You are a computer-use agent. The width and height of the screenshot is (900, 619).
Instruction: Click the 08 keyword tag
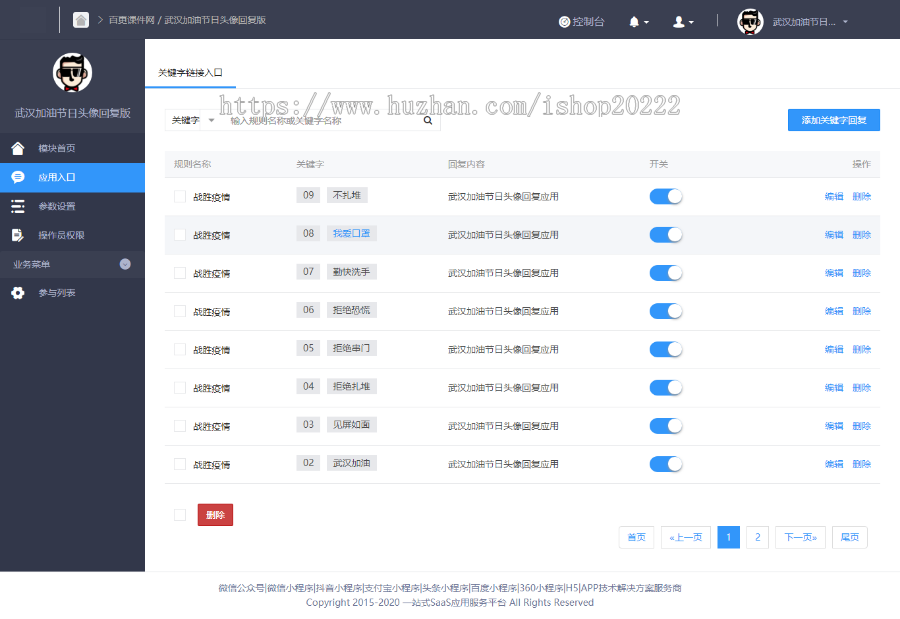click(x=309, y=233)
